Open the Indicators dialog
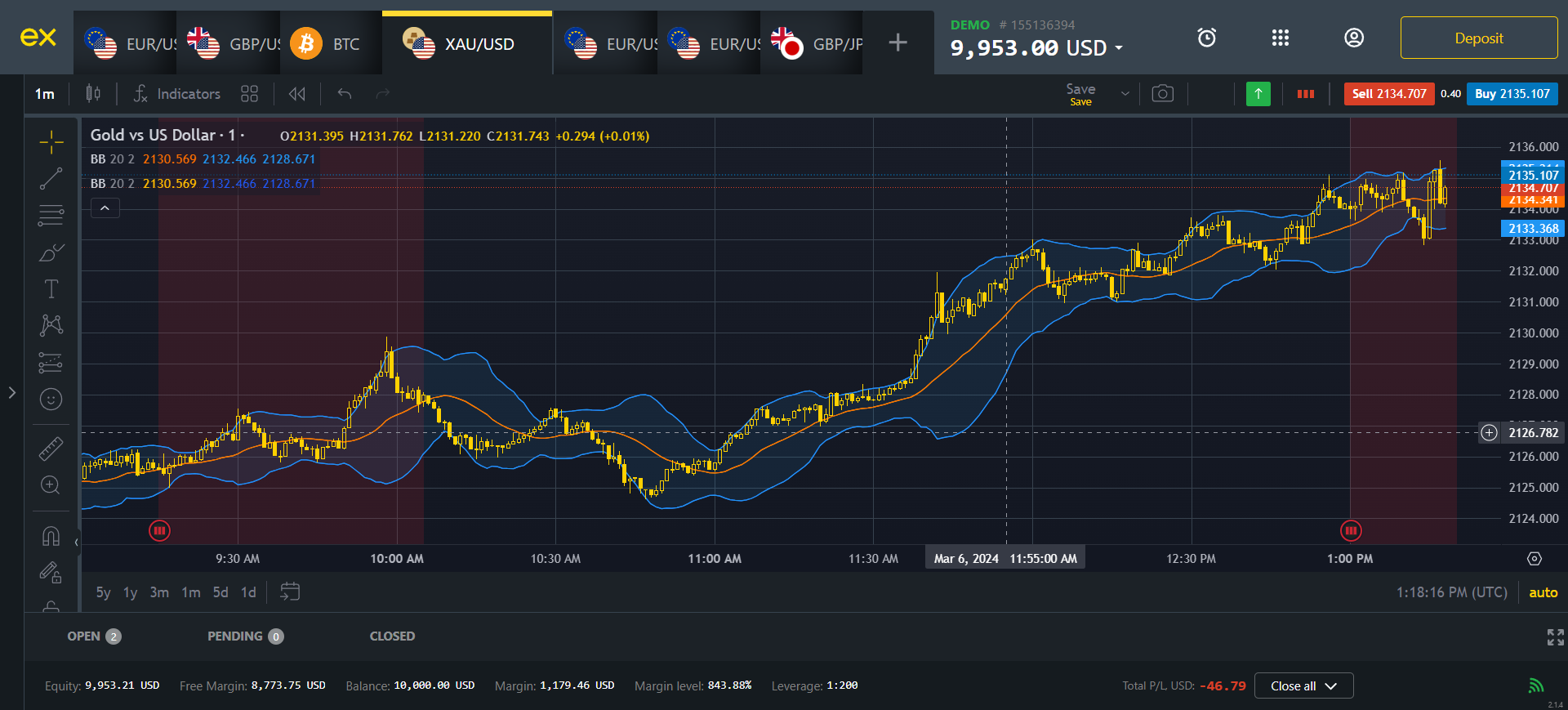1568x710 pixels. (177, 94)
